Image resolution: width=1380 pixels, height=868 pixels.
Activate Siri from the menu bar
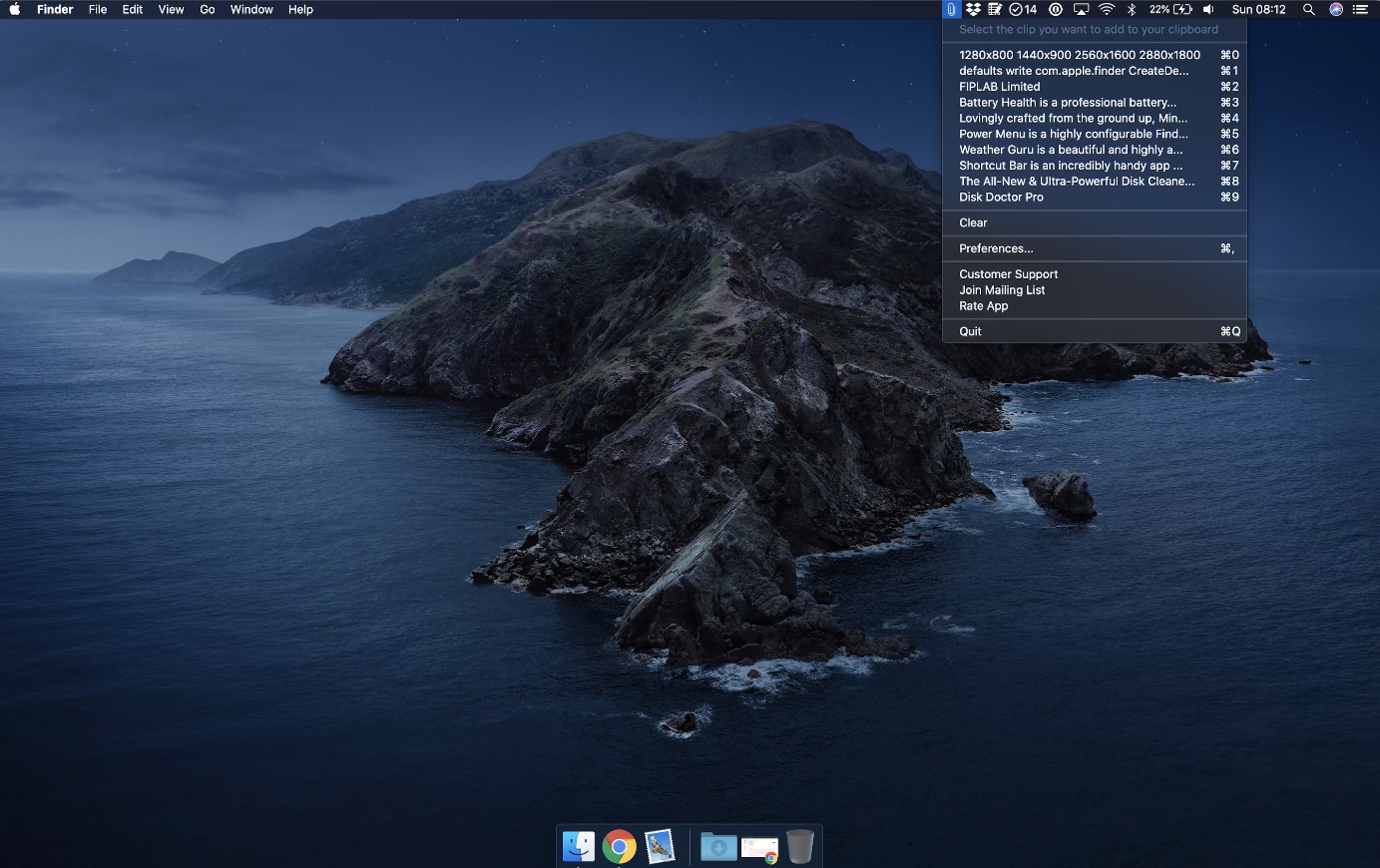tap(1336, 9)
